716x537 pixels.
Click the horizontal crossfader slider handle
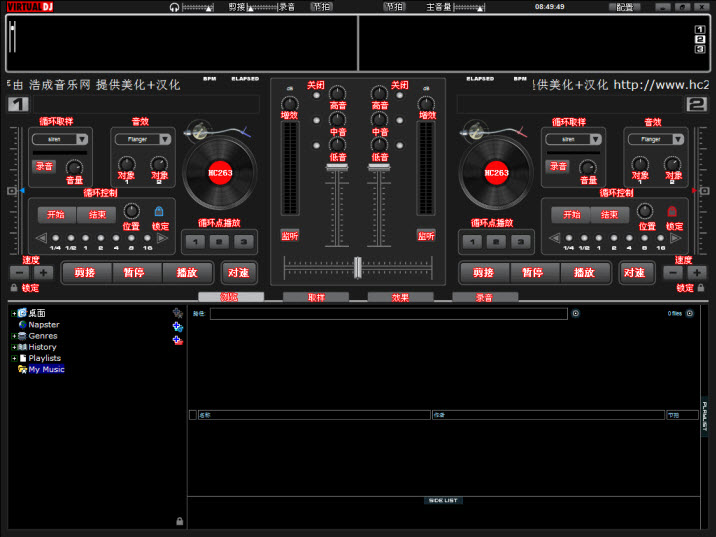(357, 267)
